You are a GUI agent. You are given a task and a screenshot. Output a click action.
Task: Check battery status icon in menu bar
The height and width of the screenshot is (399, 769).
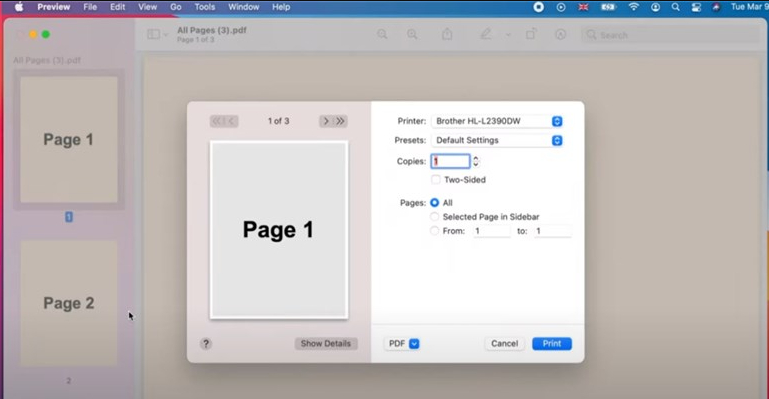pyautogui.click(x=608, y=7)
